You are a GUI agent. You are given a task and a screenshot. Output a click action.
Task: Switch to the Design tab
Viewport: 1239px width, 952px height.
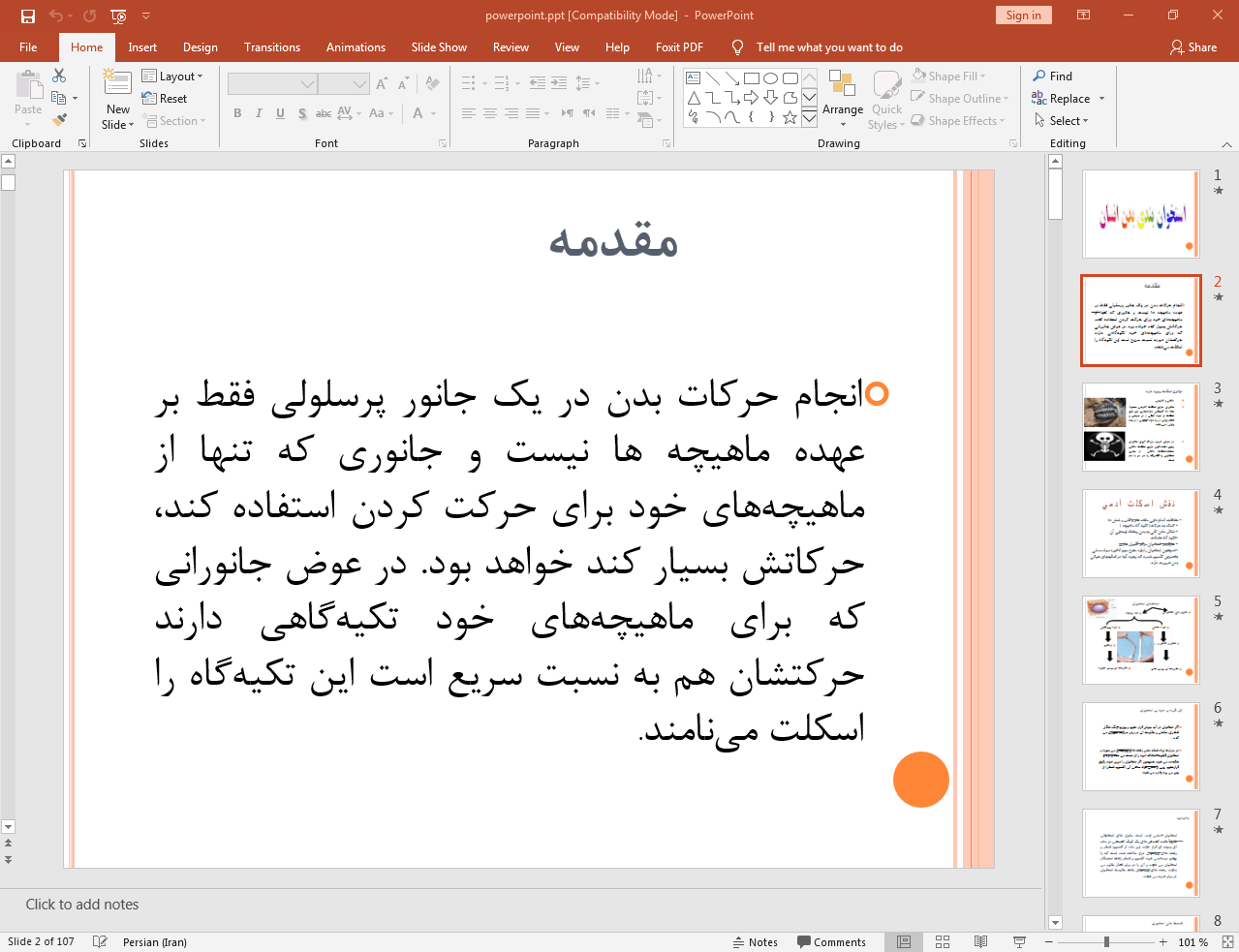click(201, 46)
